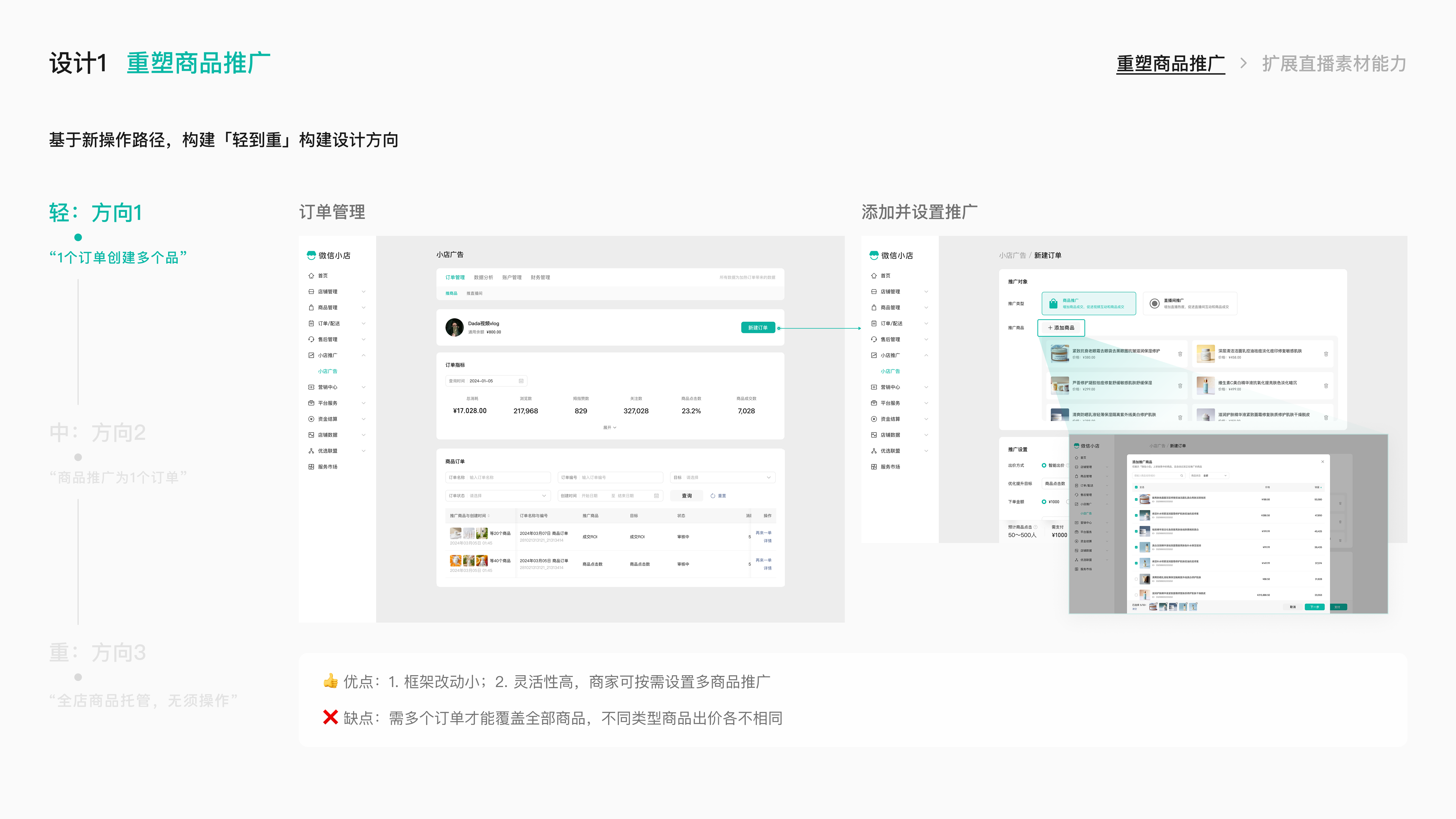
Task: Click 再来一单 for the 2024年03月07日 order
Action: point(763,533)
